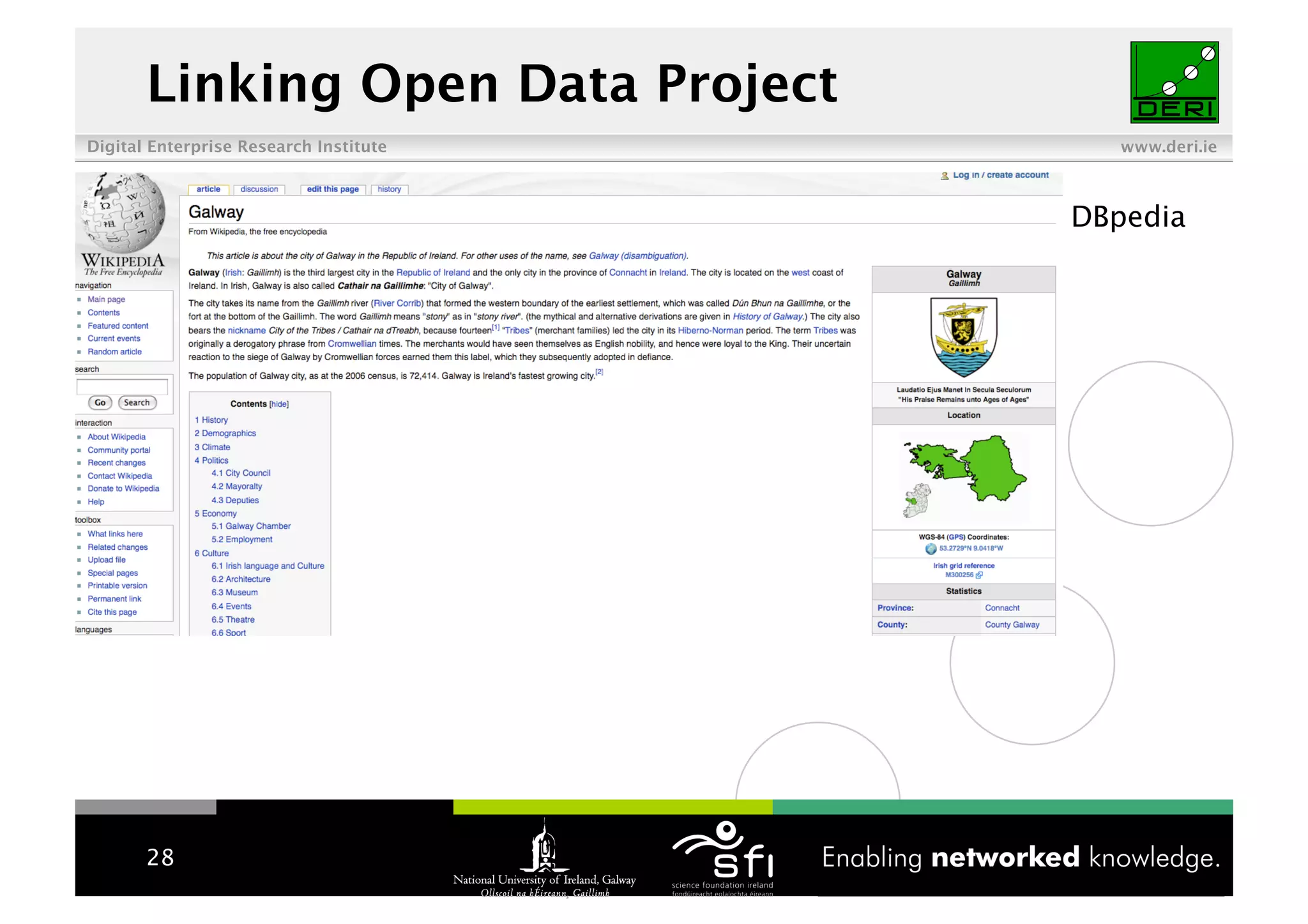1308x924 pixels.
Task: Open Connacht in the Province row
Action: click(1002, 609)
